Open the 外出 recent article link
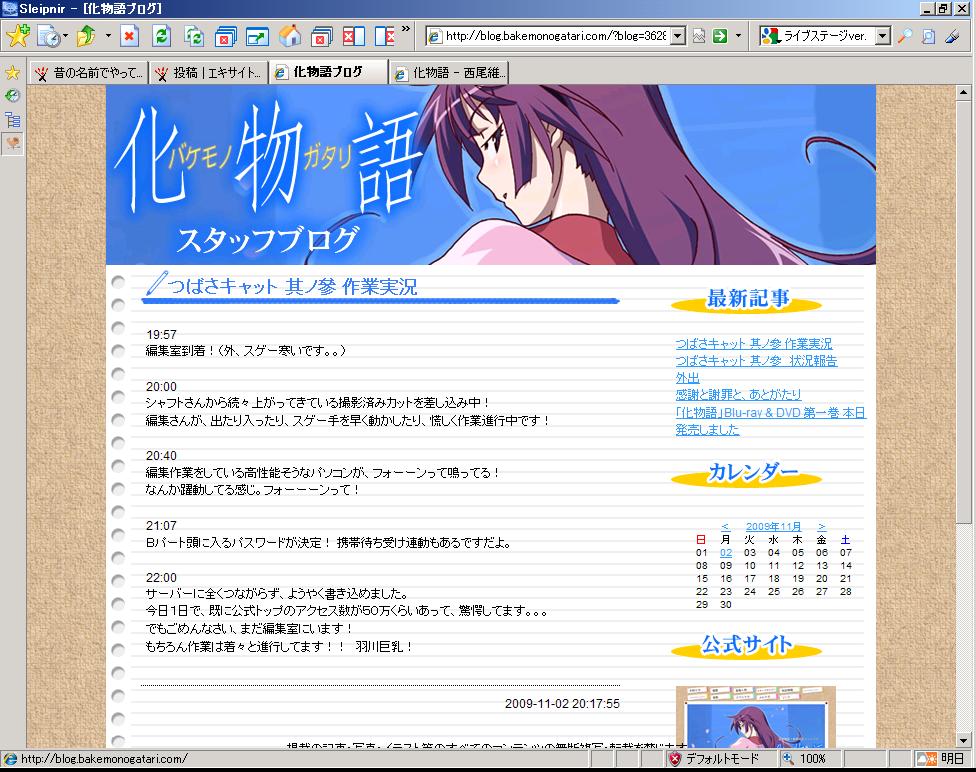This screenshot has width=976, height=772. click(x=688, y=378)
